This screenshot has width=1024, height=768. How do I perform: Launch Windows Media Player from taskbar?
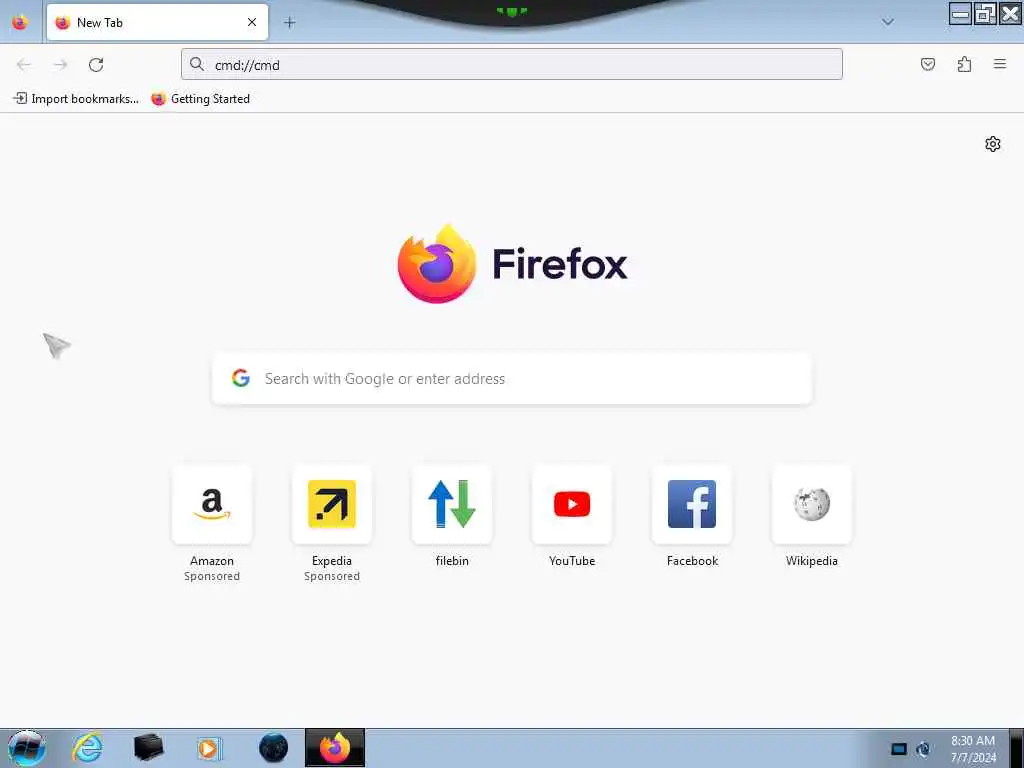coord(209,748)
